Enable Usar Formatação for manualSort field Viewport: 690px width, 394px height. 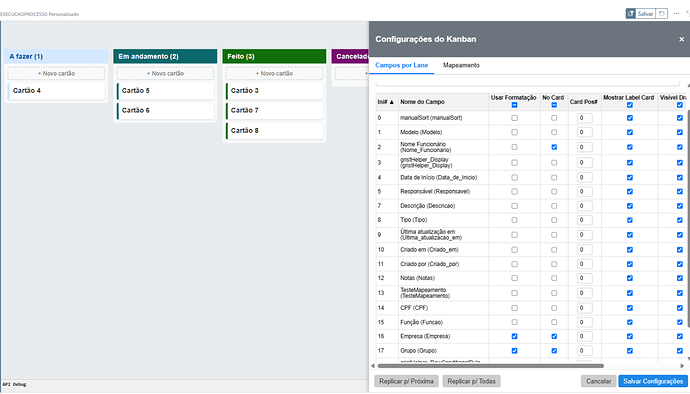514,118
